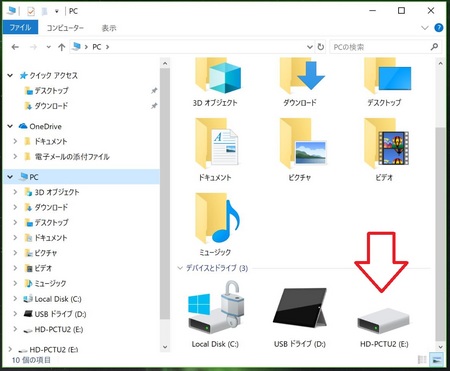This screenshot has width=450, height=371.
Task: Click main pane scroll down arrow
Action: pos(440,347)
